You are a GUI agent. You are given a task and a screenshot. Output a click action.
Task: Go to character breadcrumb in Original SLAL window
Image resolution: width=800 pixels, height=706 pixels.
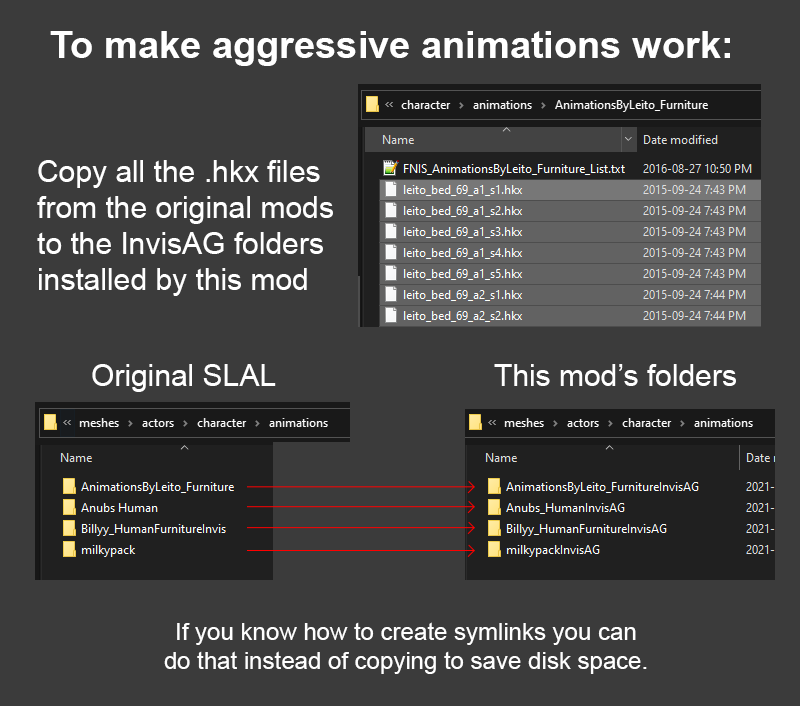point(221,423)
